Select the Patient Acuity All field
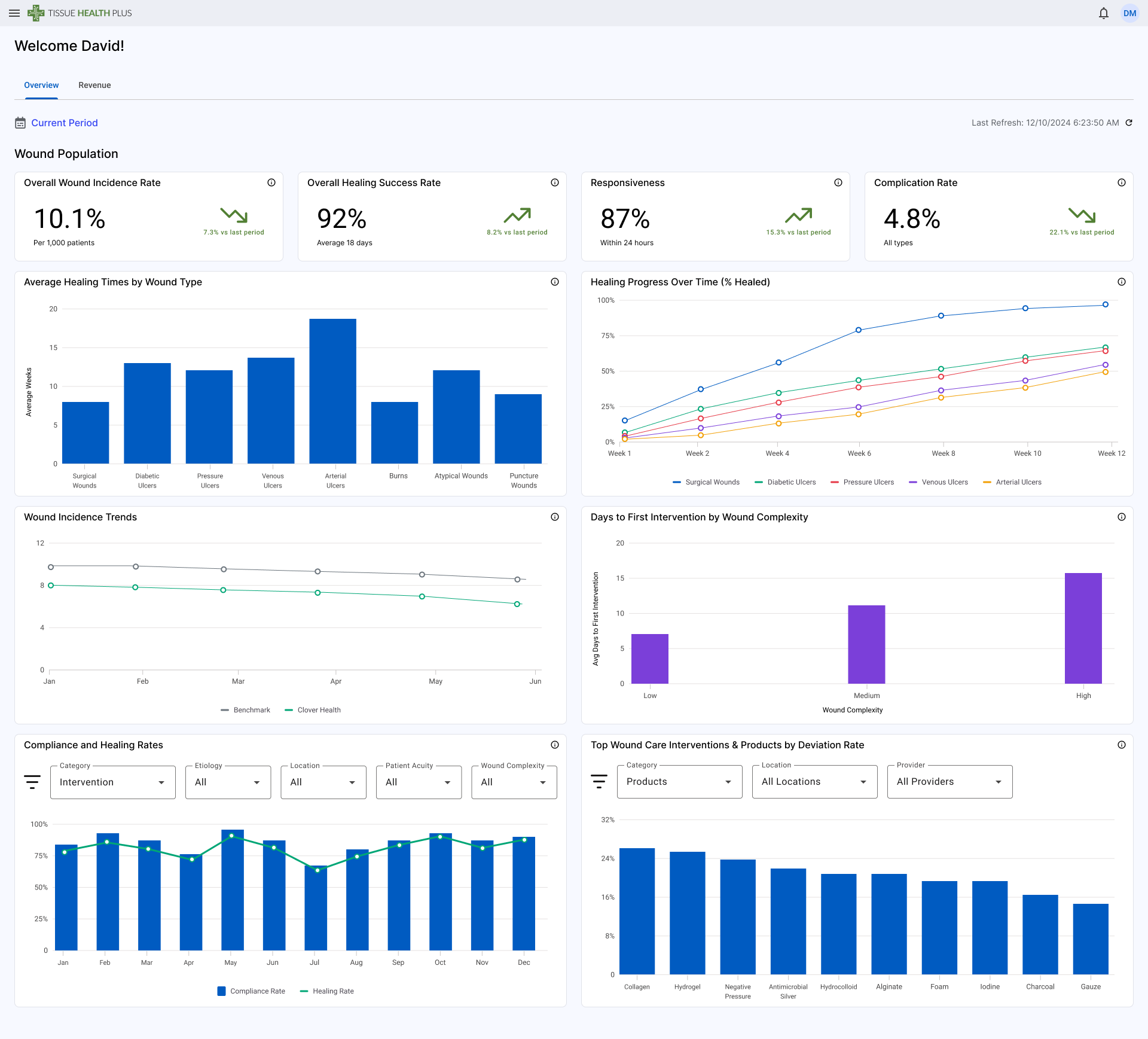 [419, 782]
